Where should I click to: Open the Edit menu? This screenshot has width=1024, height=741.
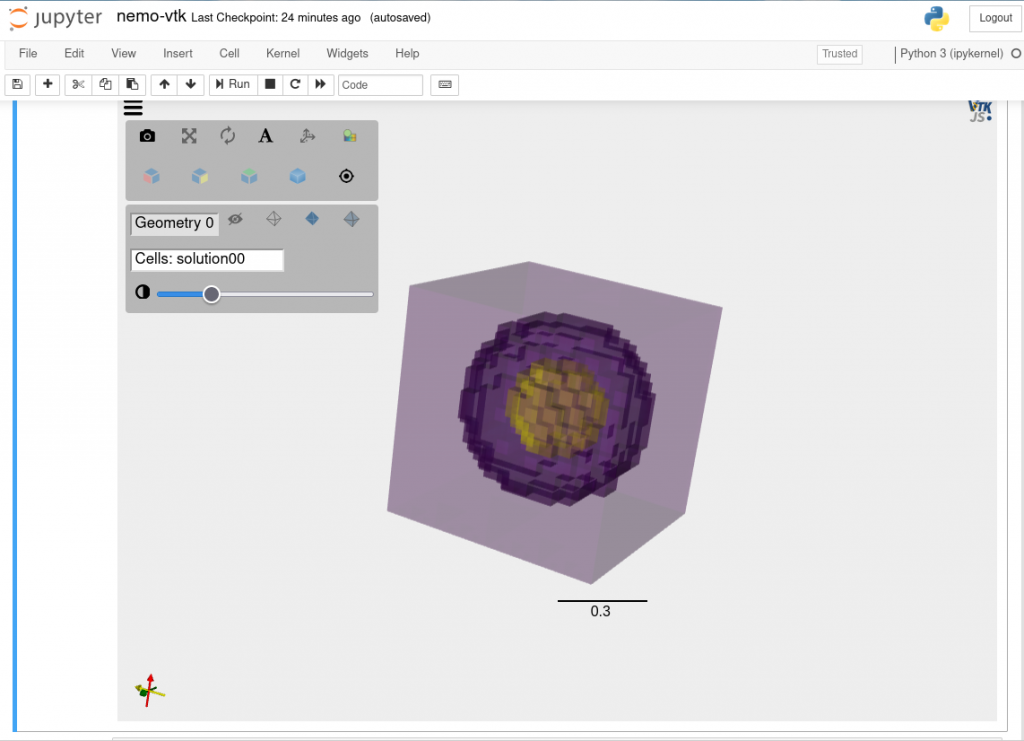point(74,54)
